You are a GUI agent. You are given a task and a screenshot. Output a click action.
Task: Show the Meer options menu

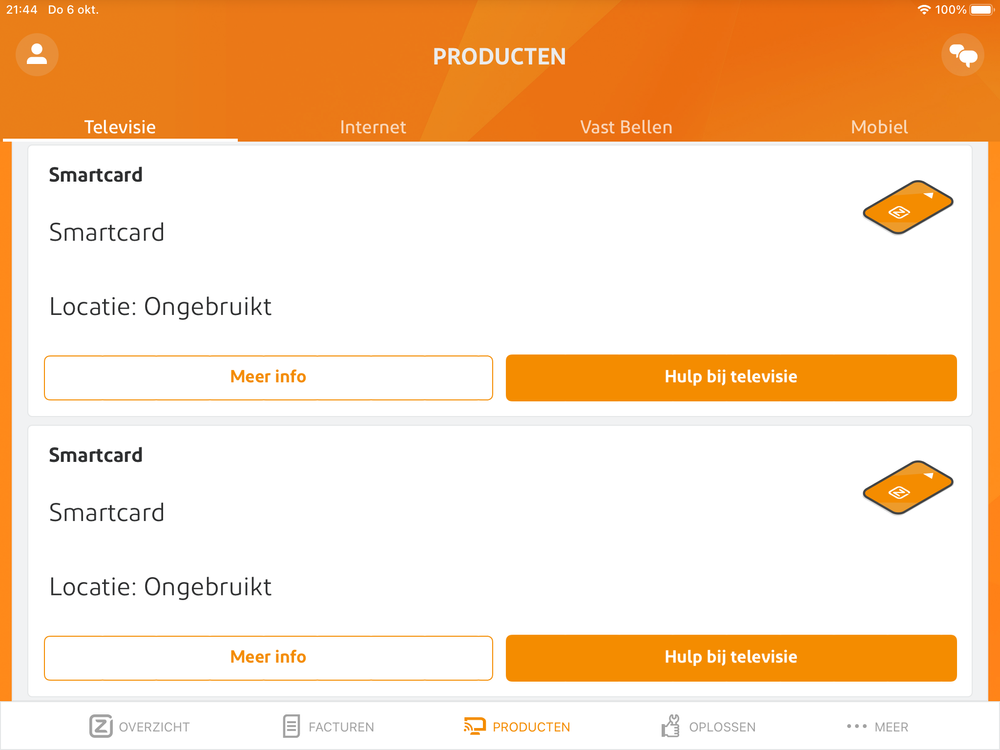click(x=877, y=727)
